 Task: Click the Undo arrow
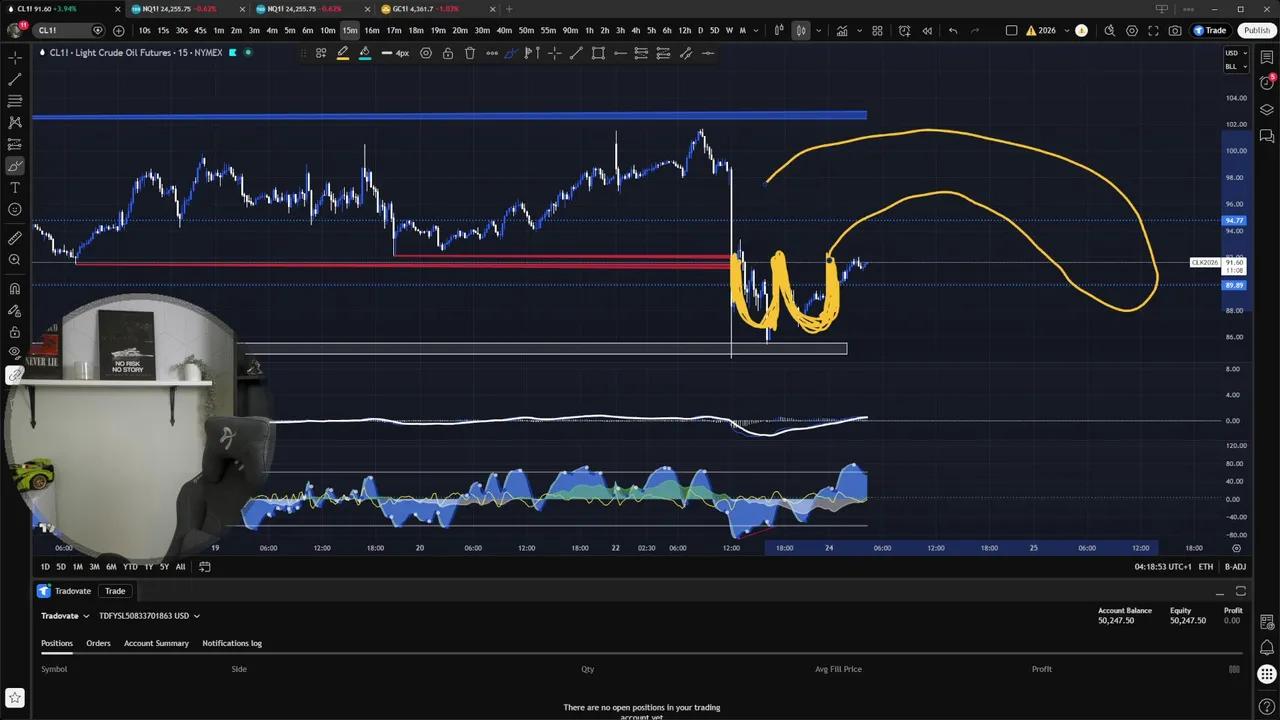pyautogui.click(x=953, y=31)
